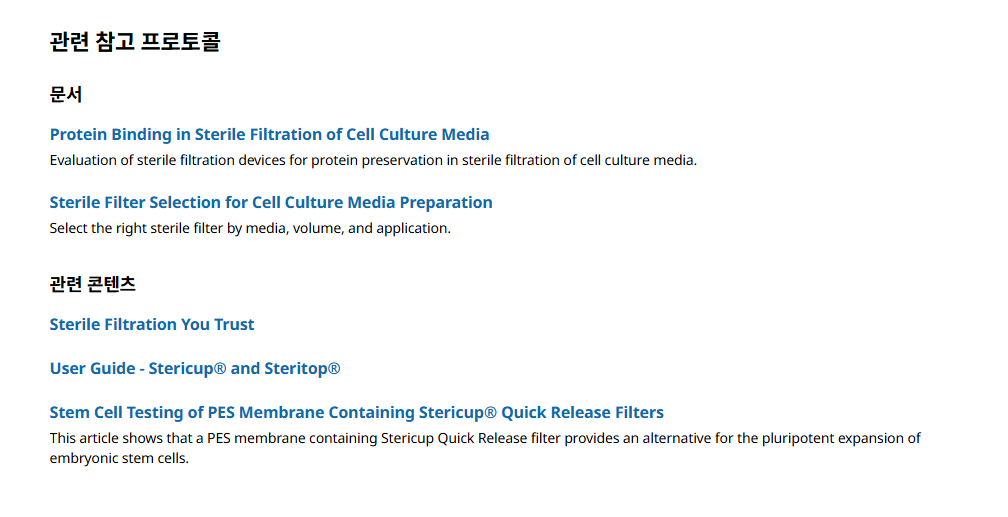Click the 'embryonic stem cells.' text line
Image resolution: width=1008 pixels, height=517 pixels.
coord(119,458)
